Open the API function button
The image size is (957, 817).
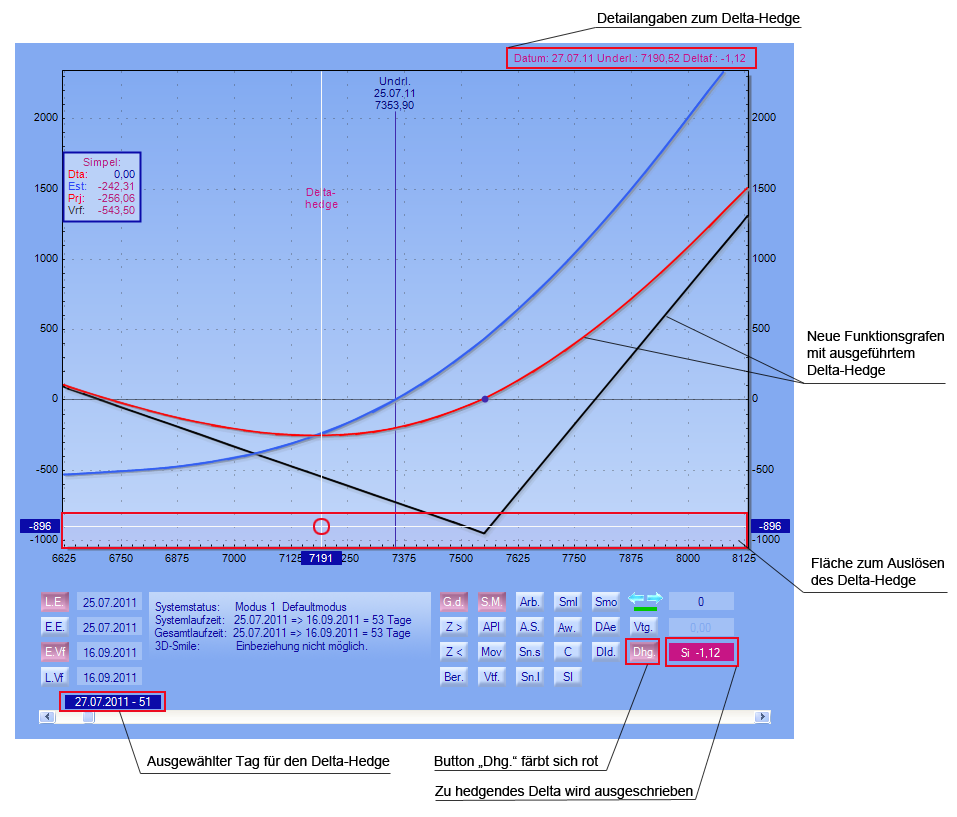point(491,627)
